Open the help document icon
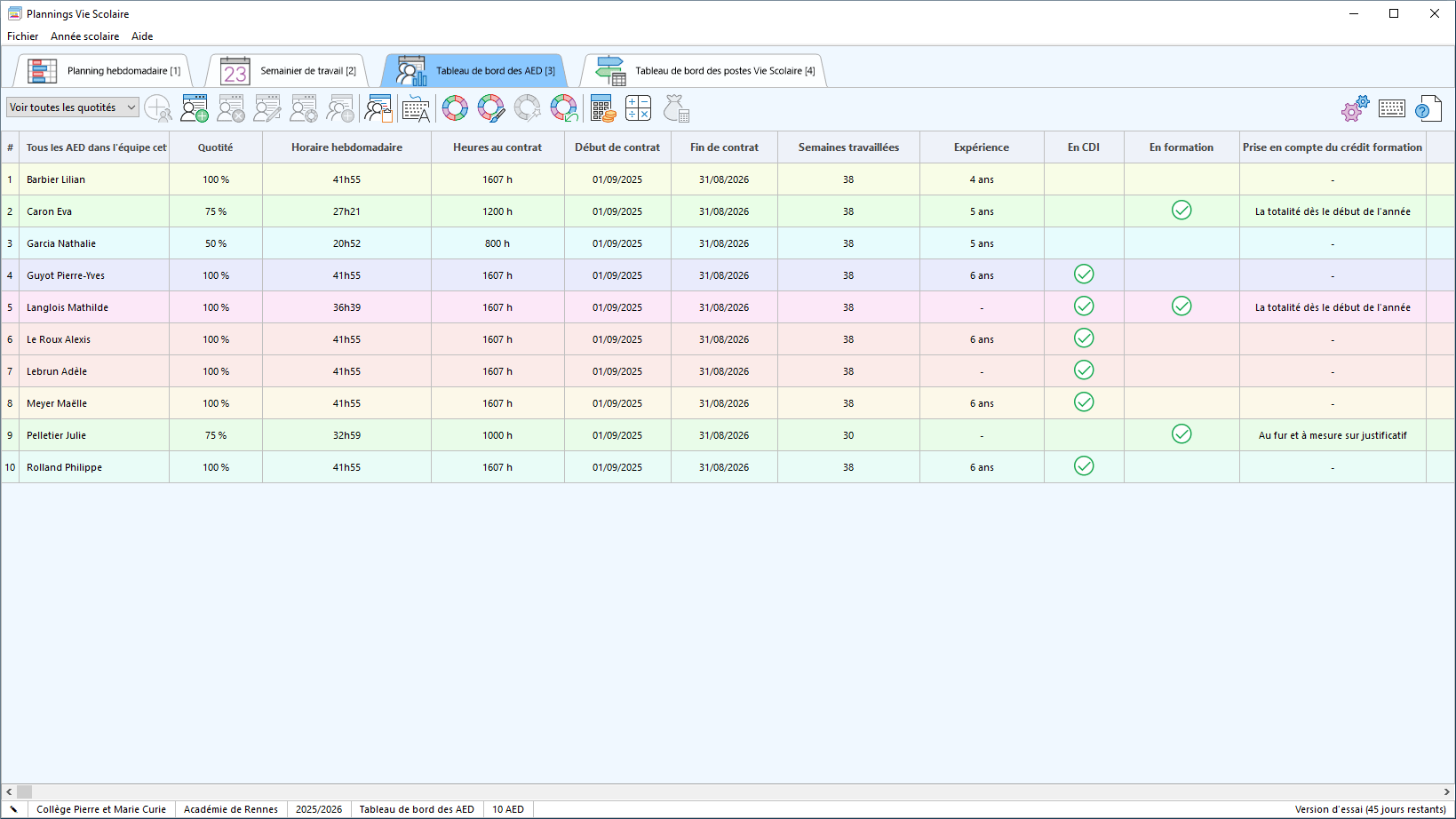 [x=1428, y=108]
